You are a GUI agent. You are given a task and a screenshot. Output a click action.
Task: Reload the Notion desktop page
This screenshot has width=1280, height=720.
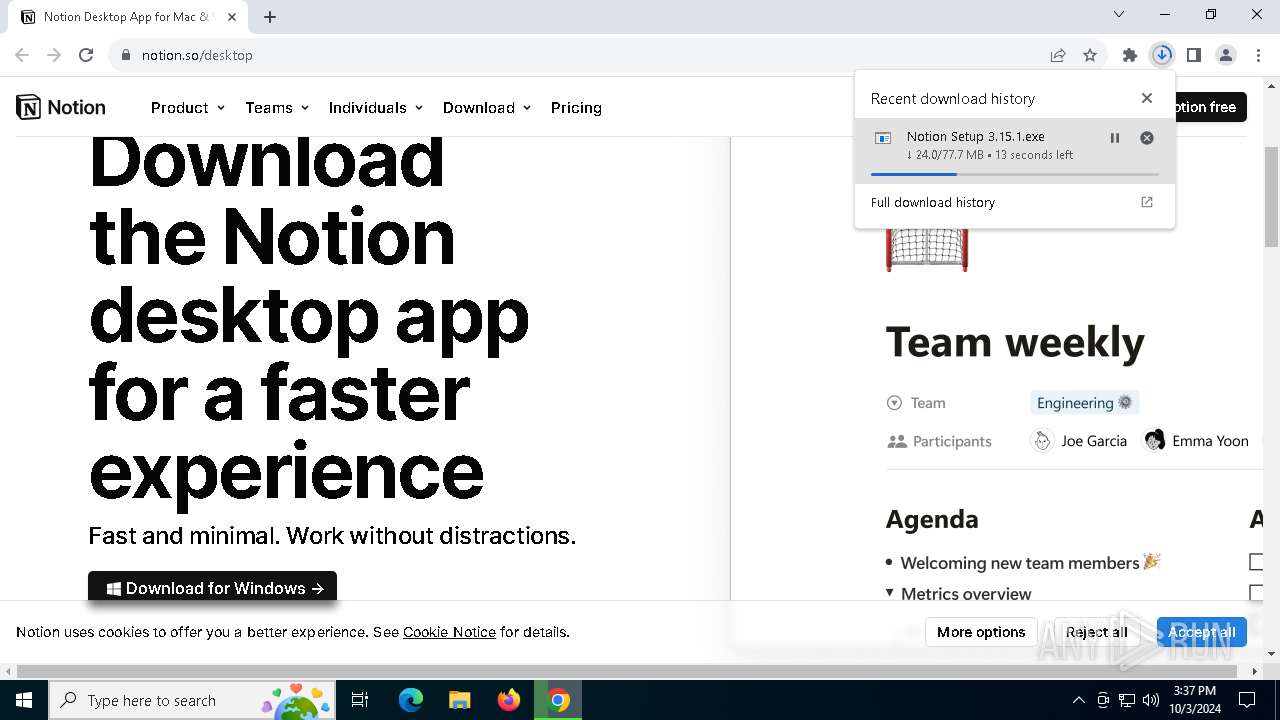[x=86, y=55]
